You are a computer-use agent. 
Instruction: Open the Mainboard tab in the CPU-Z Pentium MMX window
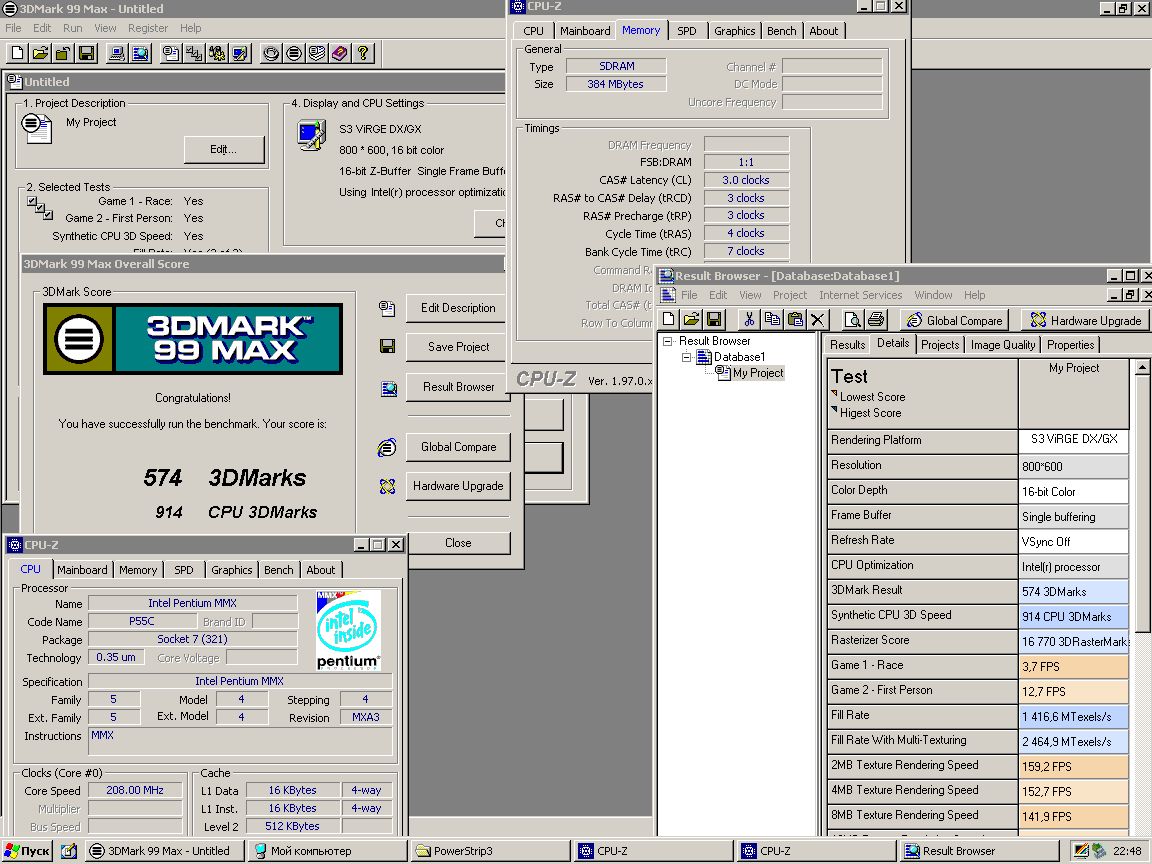[x=82, y=570]
